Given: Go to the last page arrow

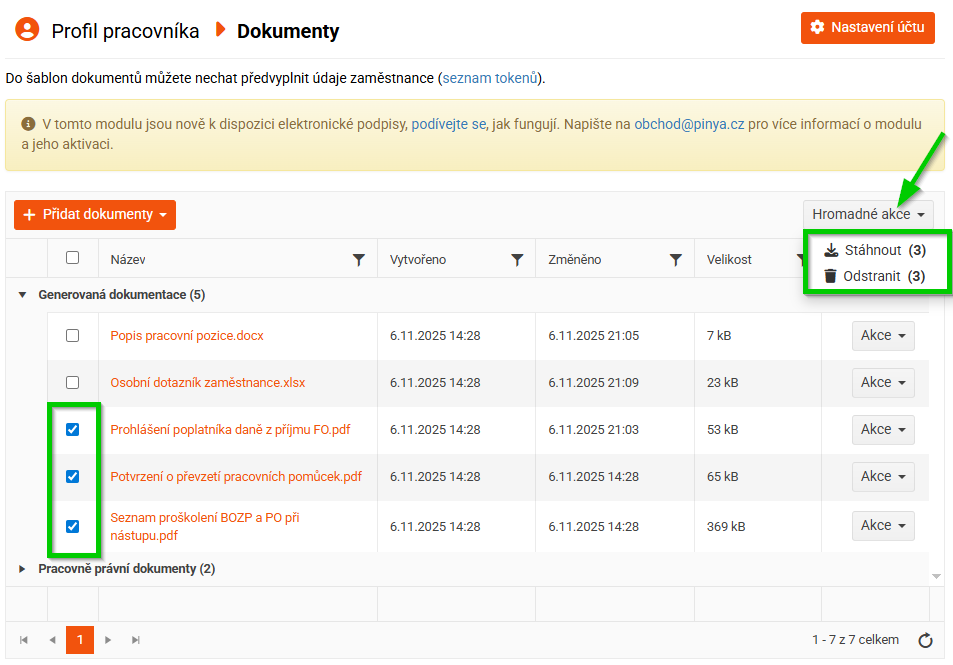Looking at the screenshot, I should 136,640.
